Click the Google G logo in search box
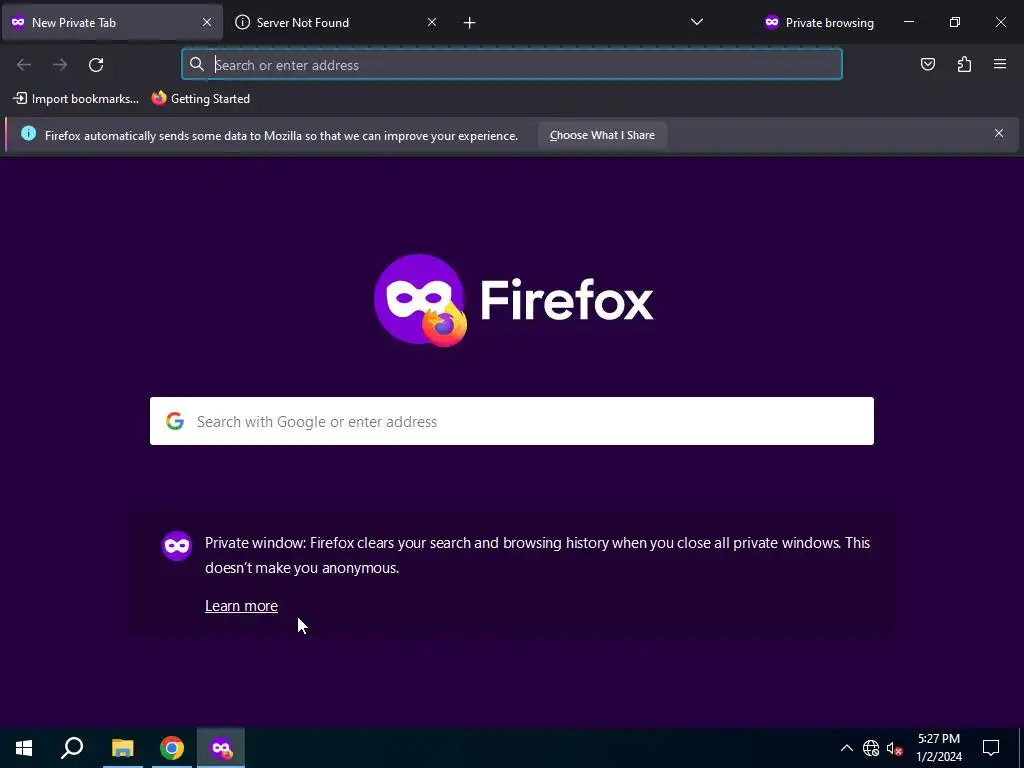 tap(174, 421)
